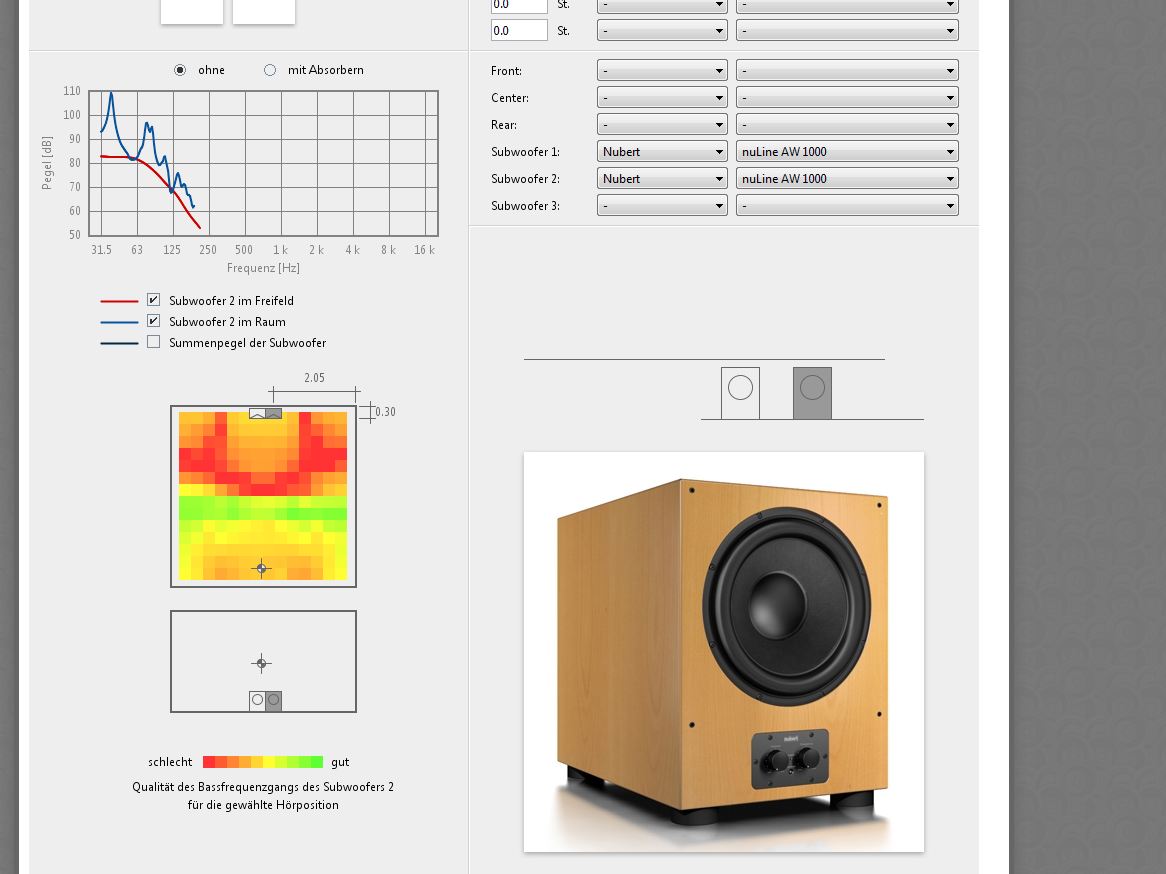Enable 'Summenpegel der Subwoofer' checkbox
Screen dimensions: 1166x874
(x=153, y=342)
